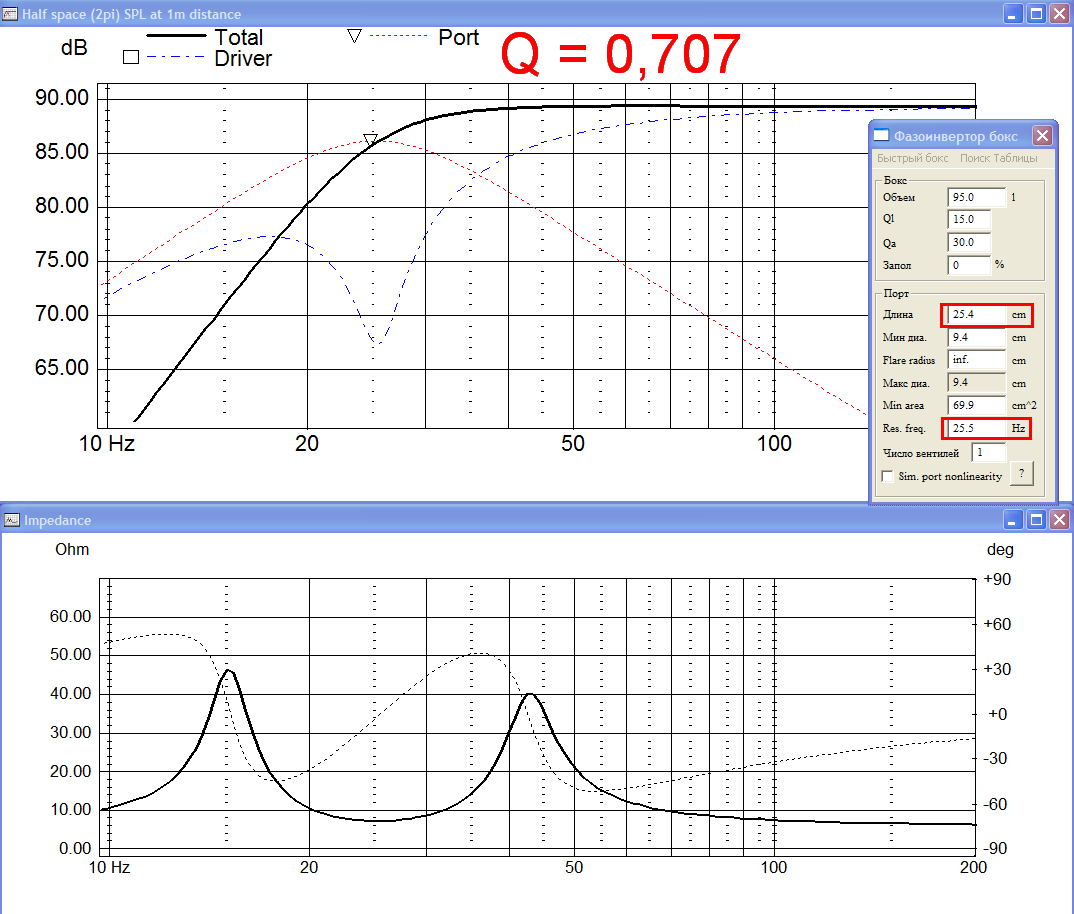Screen dimensions: 1074x914
Task: Click the port help question mark button
Action: pos(1020,474)
